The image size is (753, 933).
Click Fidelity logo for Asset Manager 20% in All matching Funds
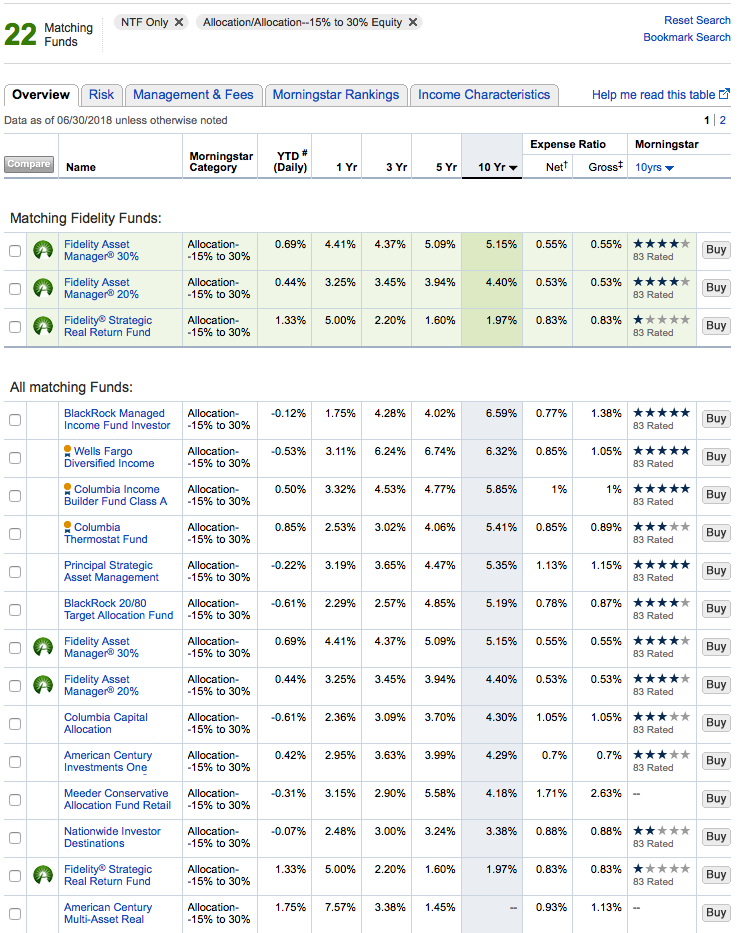click(x=43, y=685)
